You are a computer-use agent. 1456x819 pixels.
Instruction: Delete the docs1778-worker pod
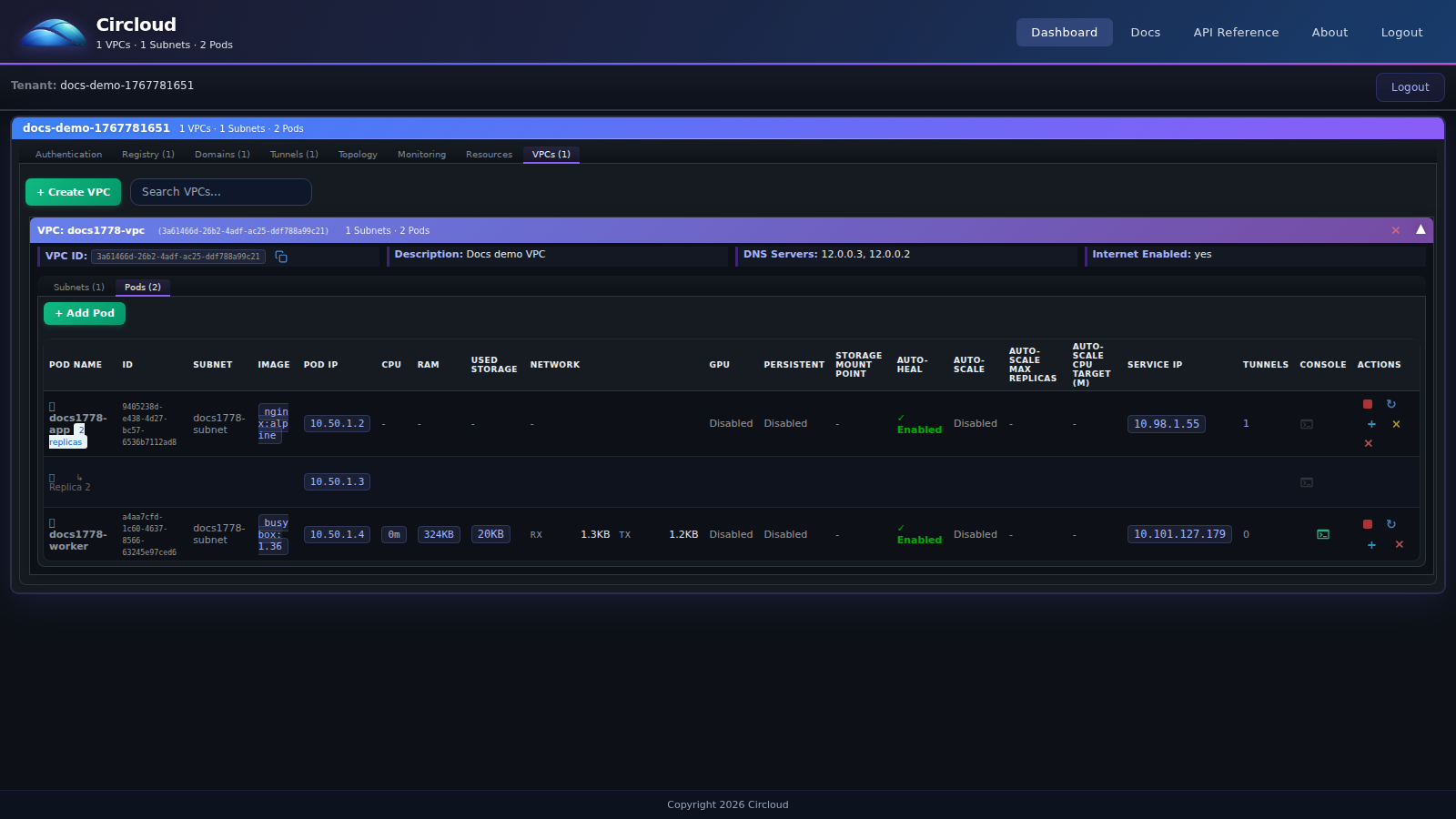[1399, 545]
